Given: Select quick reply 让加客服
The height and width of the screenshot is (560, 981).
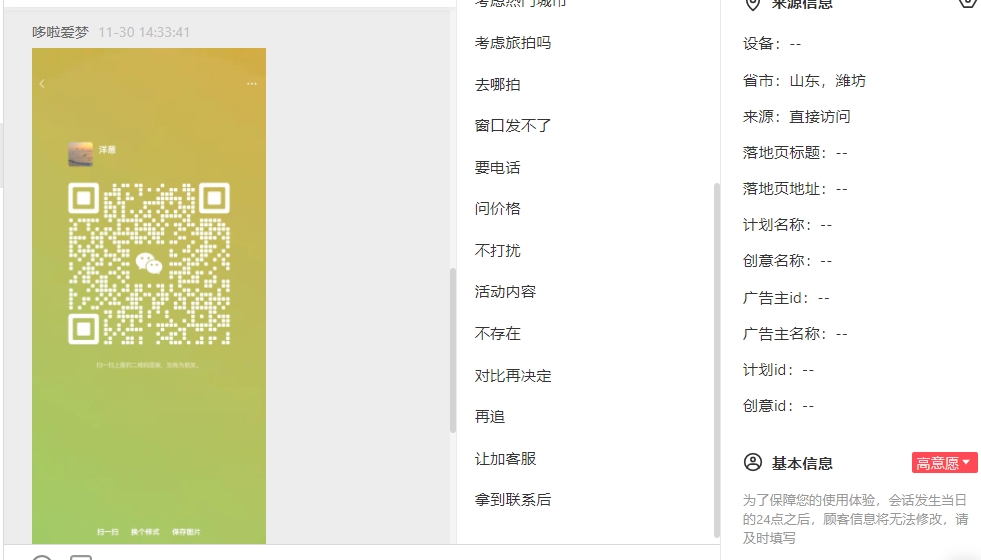Looking at the screenshot, I should 506,459.
